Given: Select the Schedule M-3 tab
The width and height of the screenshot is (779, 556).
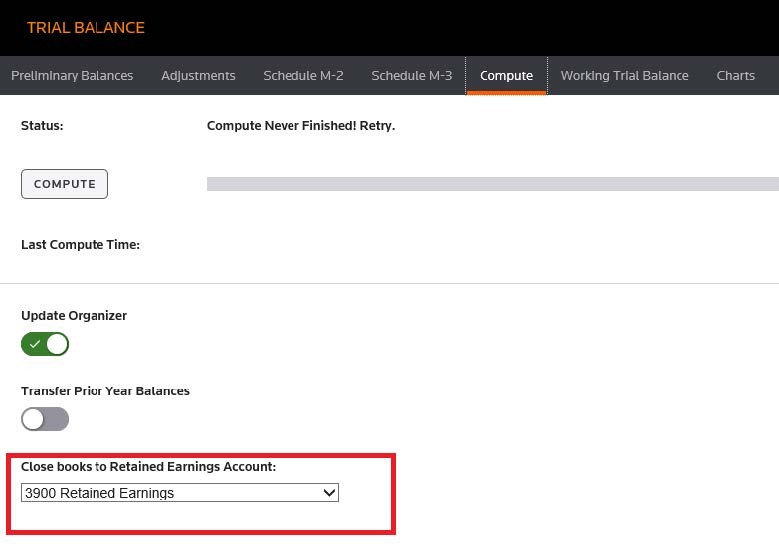Looking at the screenshot, I should (x=411, y=75).
